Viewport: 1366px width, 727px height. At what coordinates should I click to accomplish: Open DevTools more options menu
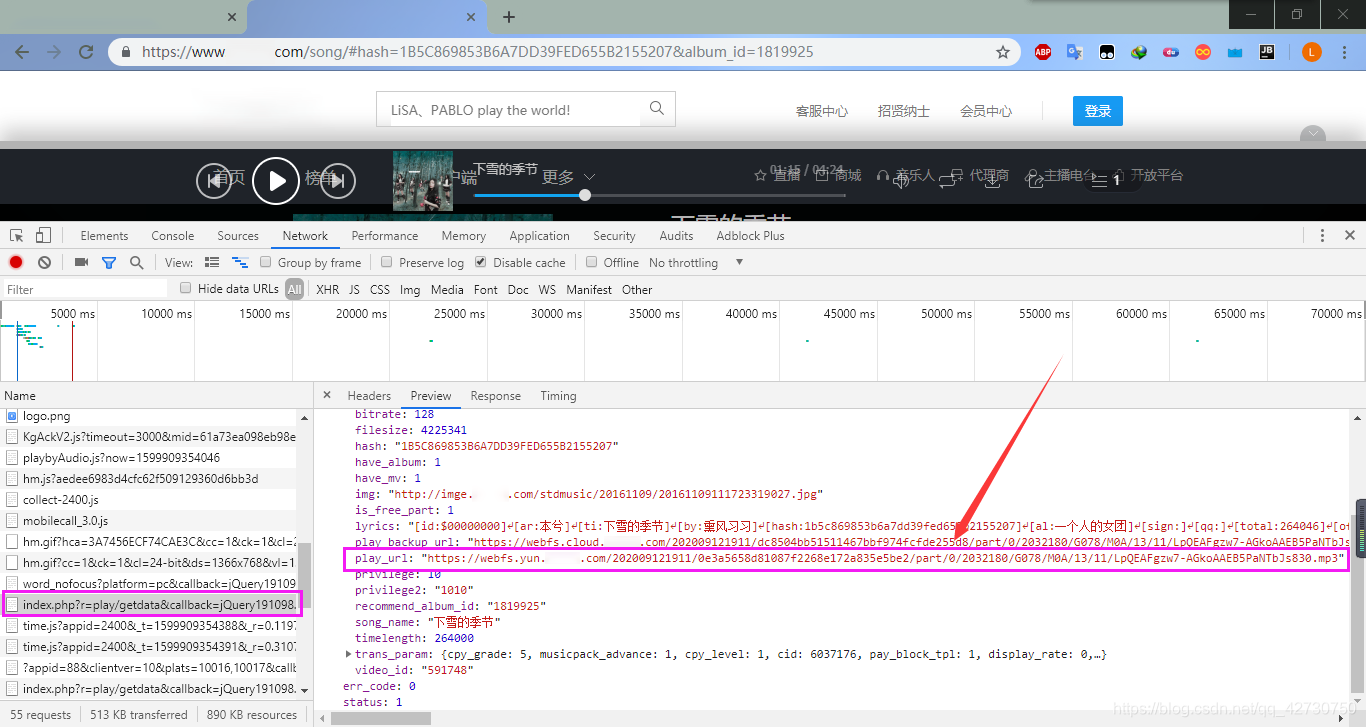pos(1322,236)
